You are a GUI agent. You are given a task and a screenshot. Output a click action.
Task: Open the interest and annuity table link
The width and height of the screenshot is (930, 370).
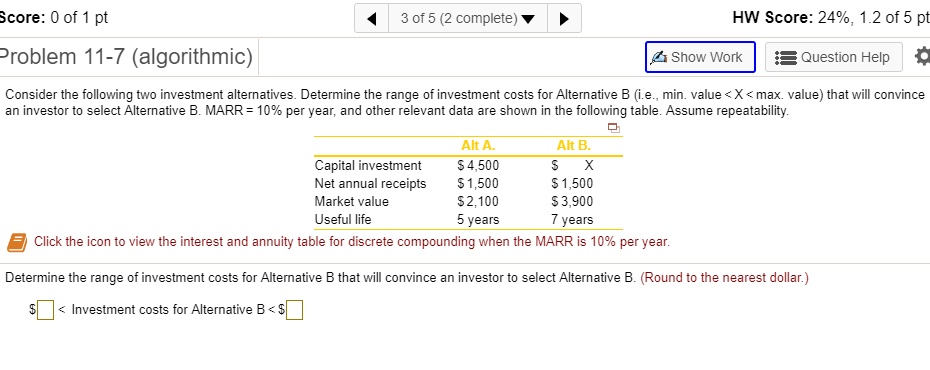tap(352, 242)
